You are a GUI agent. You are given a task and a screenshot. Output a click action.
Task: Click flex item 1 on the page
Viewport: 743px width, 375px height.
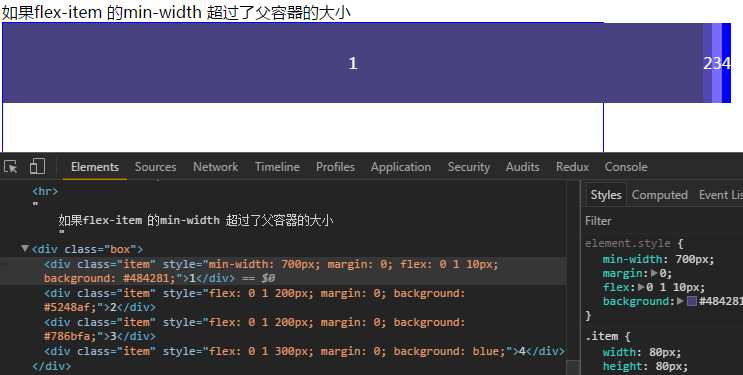tap(353, 63)
